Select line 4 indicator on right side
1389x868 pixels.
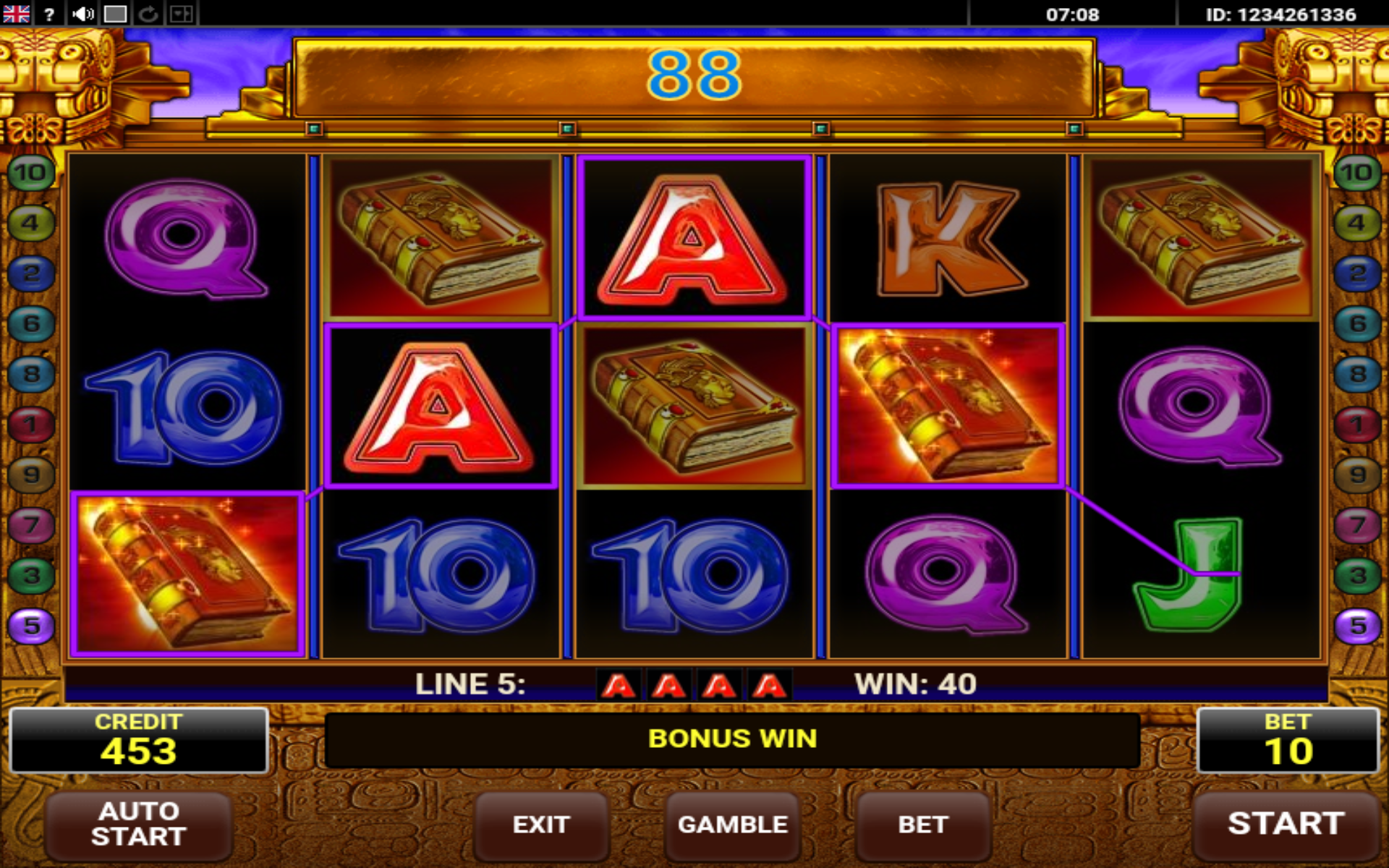pos(1357,223)
